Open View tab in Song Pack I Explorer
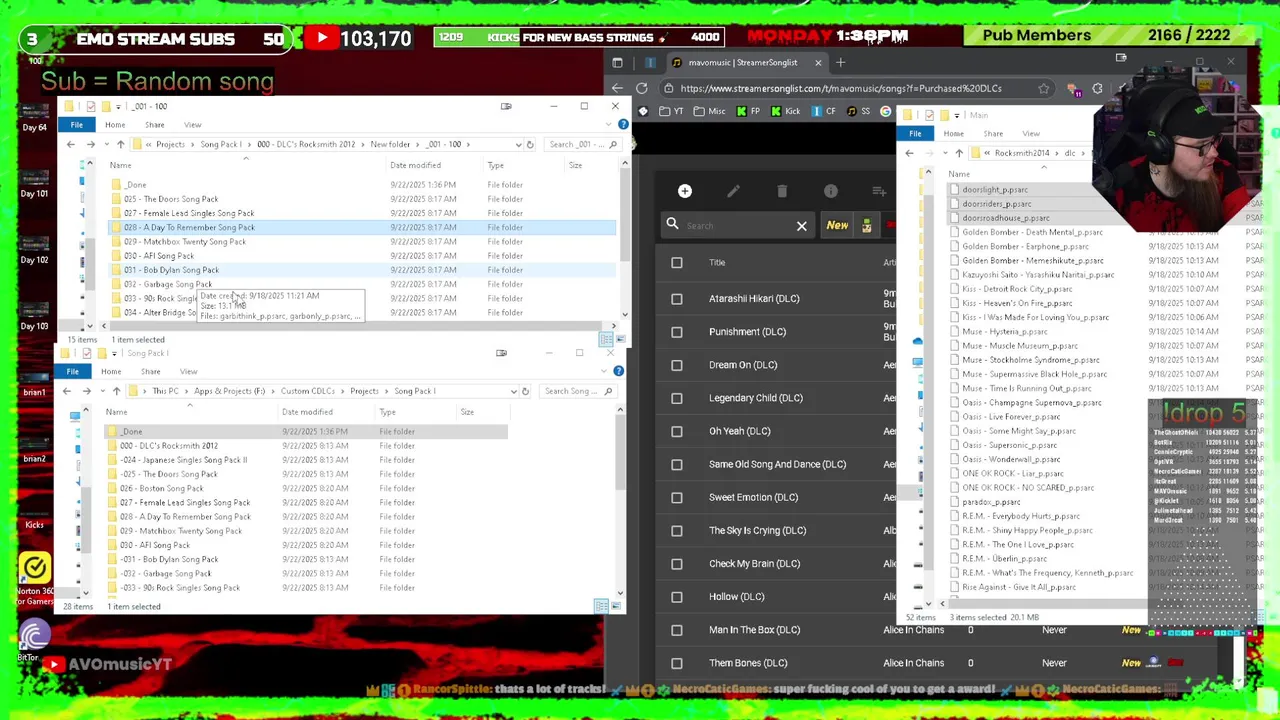Viewport: 1280px width, 720px height. tap(188, 372)
